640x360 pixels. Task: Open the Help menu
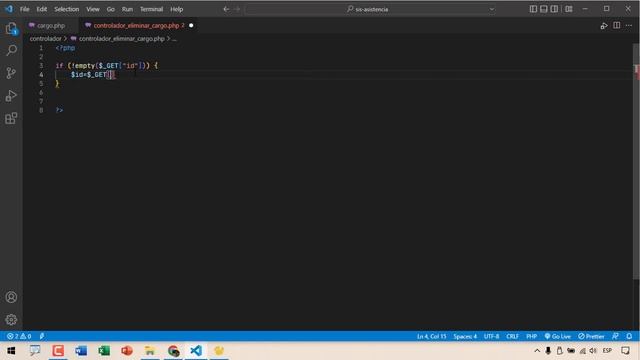coord(176,9)
